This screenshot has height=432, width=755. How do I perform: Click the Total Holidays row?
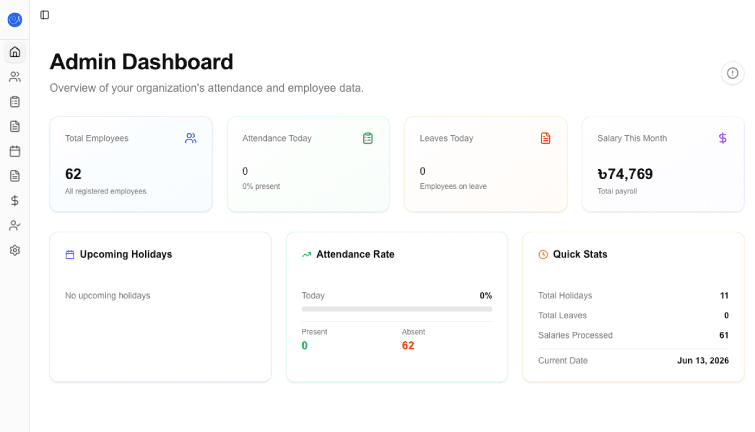tap(633, 295)
